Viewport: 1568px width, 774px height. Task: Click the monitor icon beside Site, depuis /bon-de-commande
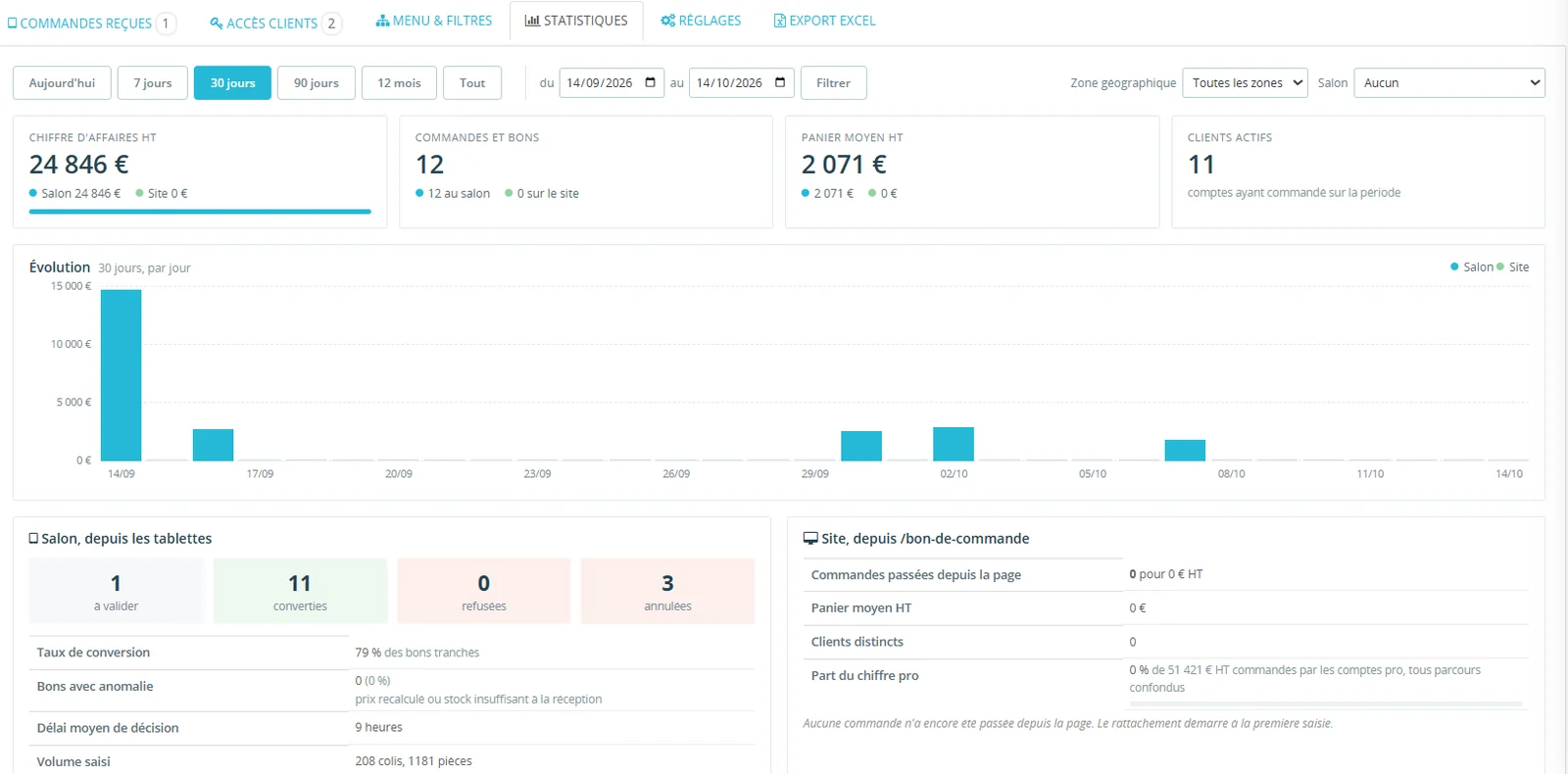[x=810, y=539]
